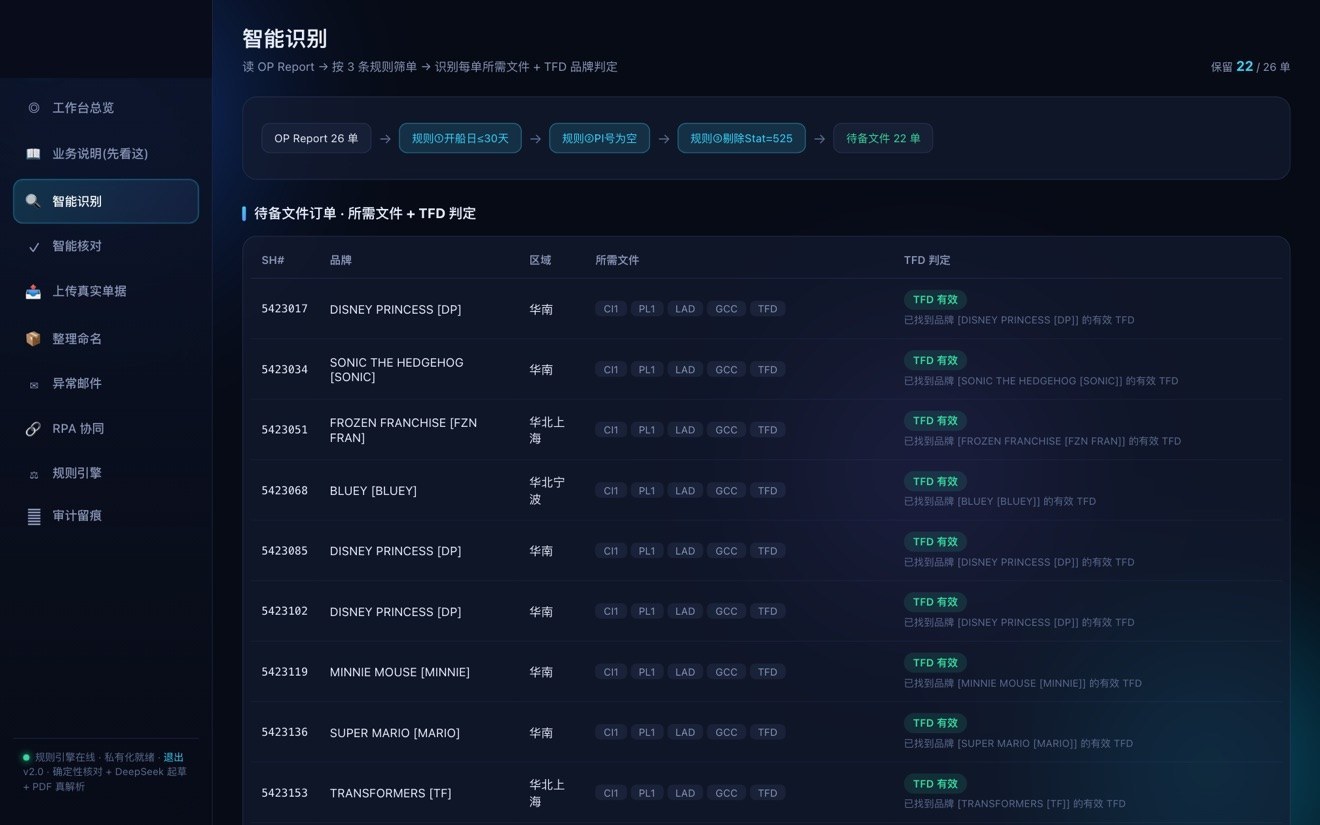
Task: Click the TFD 有效 badge in row 5423085
Action: [x=935, y=542]
